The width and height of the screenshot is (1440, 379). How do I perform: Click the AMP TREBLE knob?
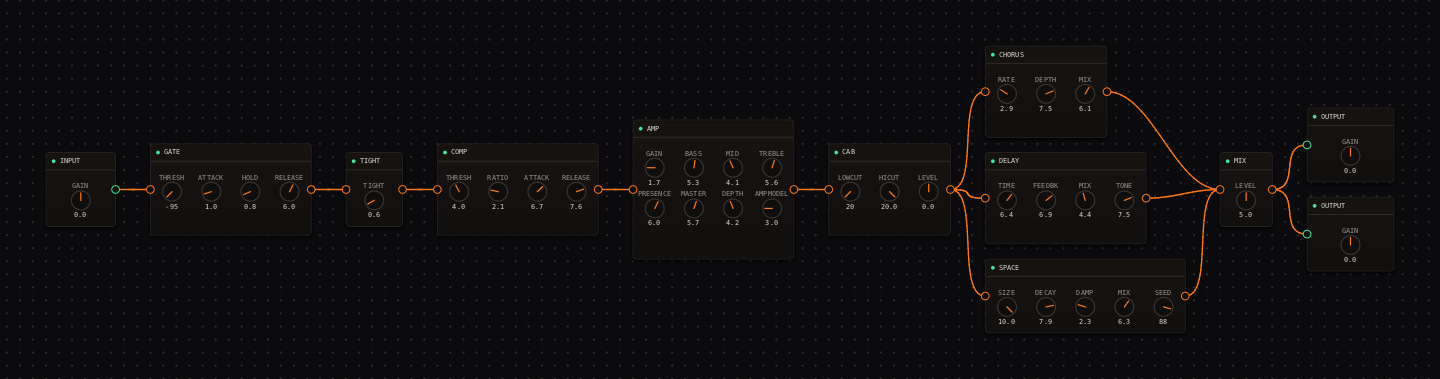(x=771, y=167)
